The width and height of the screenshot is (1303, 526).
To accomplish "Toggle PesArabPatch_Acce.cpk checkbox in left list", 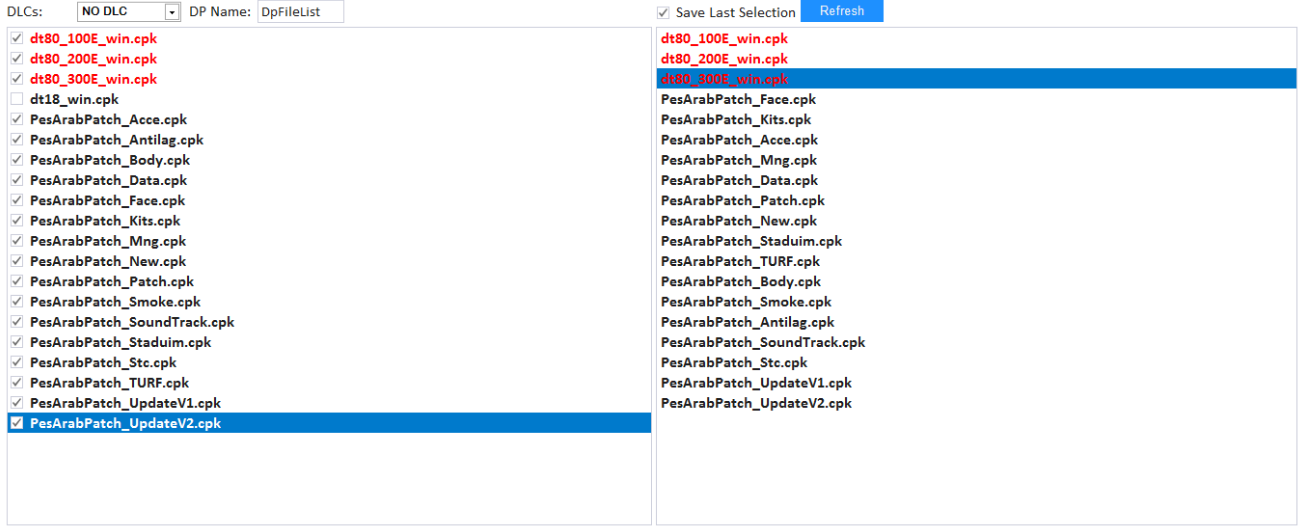I will coord(16,119).
